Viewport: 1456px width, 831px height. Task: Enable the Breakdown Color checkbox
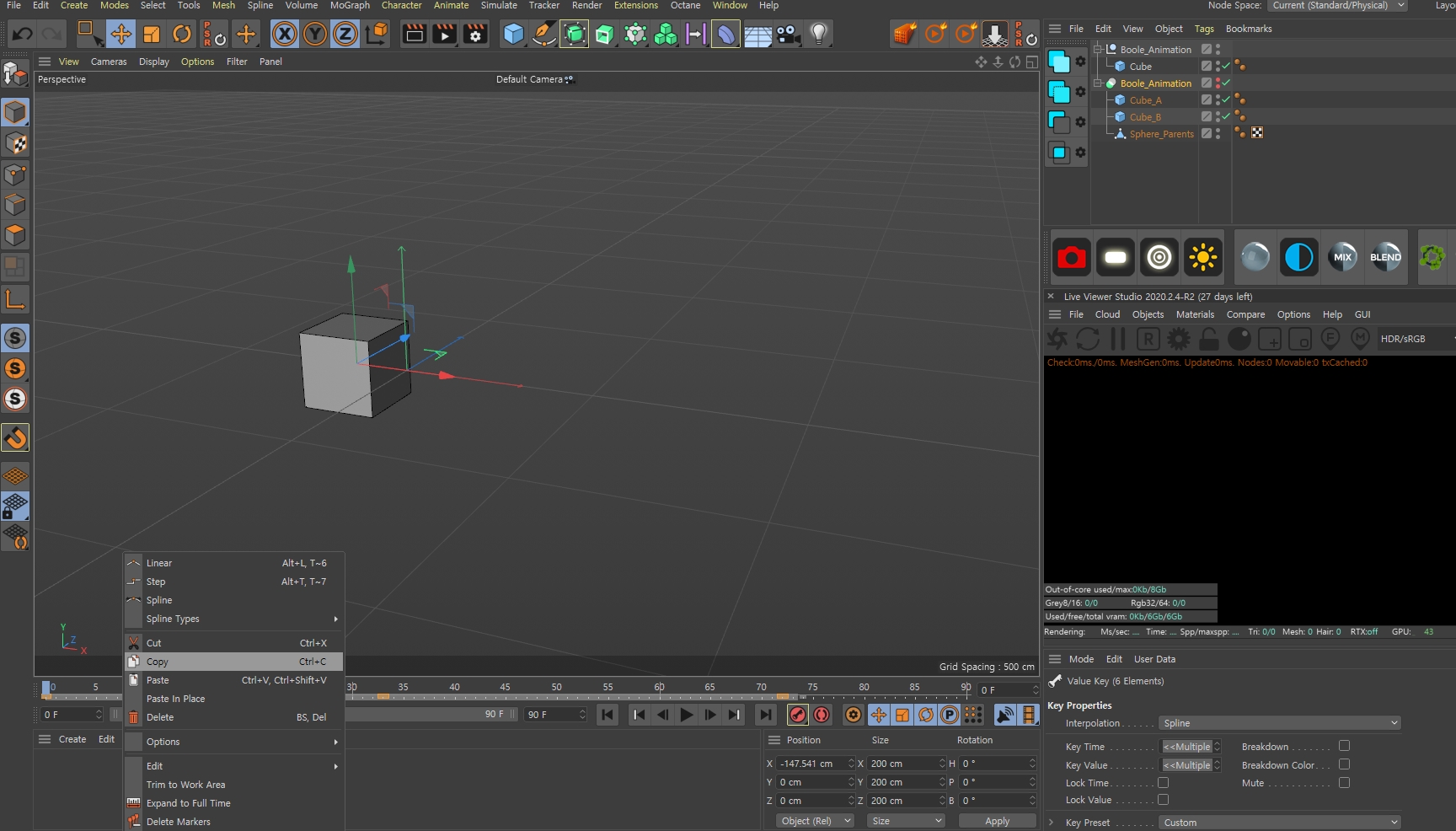pyautogui.click(x=1344, y=764)
